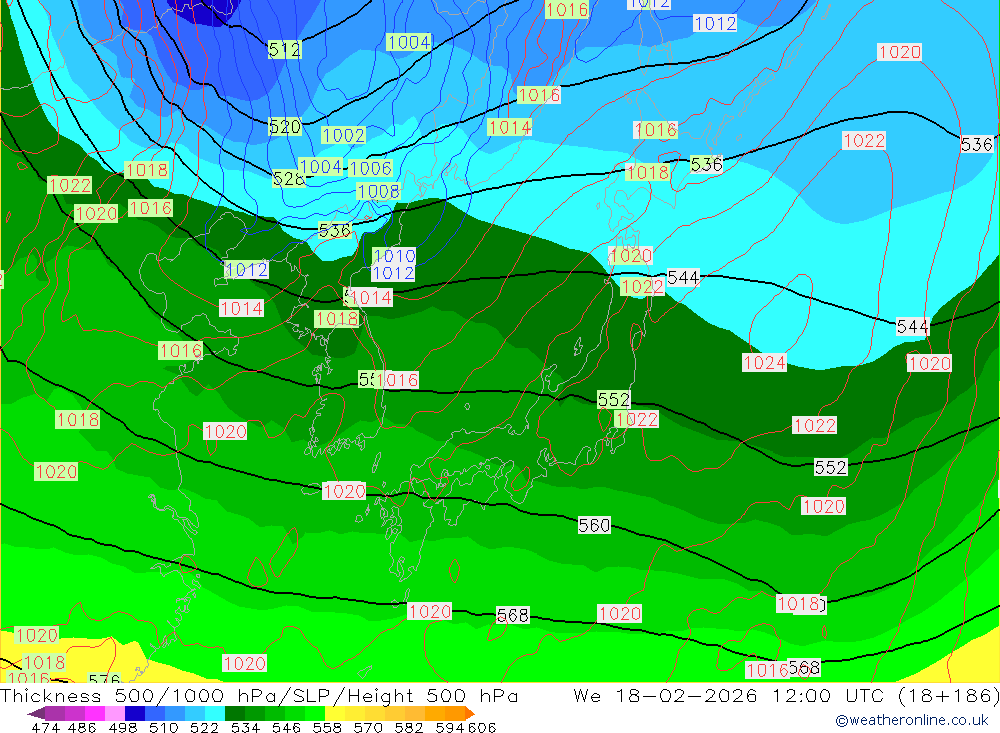Image resolution: width=1000 pixels, height=733 pixels.
Task: Click the 534 legend scale value
Action: tap(246, 728)
